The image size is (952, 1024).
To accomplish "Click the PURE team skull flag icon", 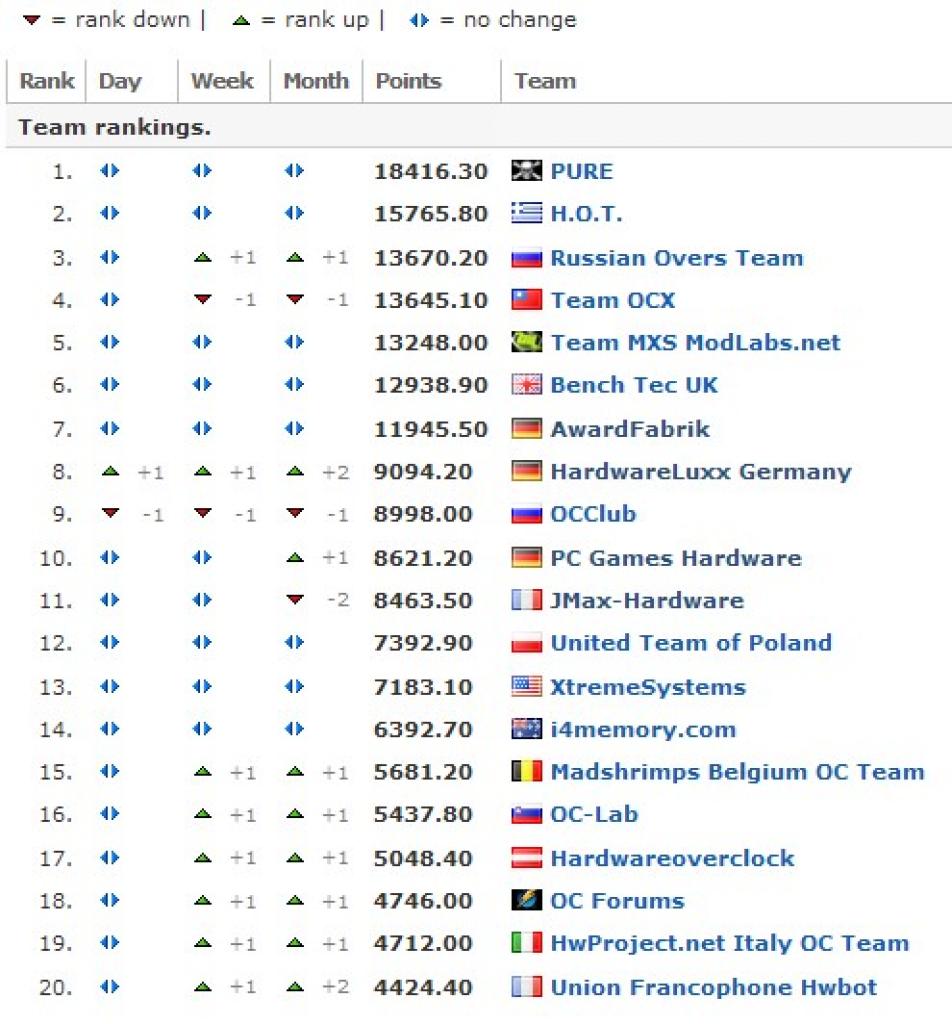I will pos(526,170).
